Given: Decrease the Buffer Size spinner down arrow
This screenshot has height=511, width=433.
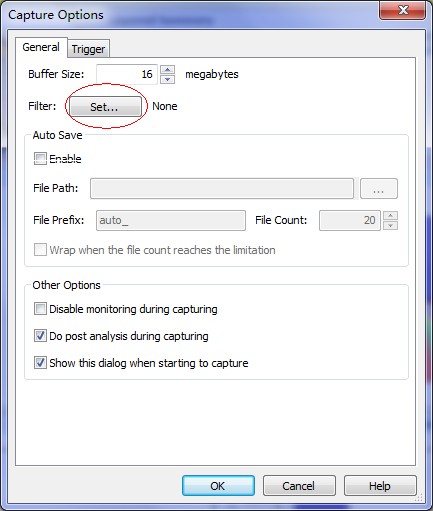Looking at the screenshot, I should (167, 79).
